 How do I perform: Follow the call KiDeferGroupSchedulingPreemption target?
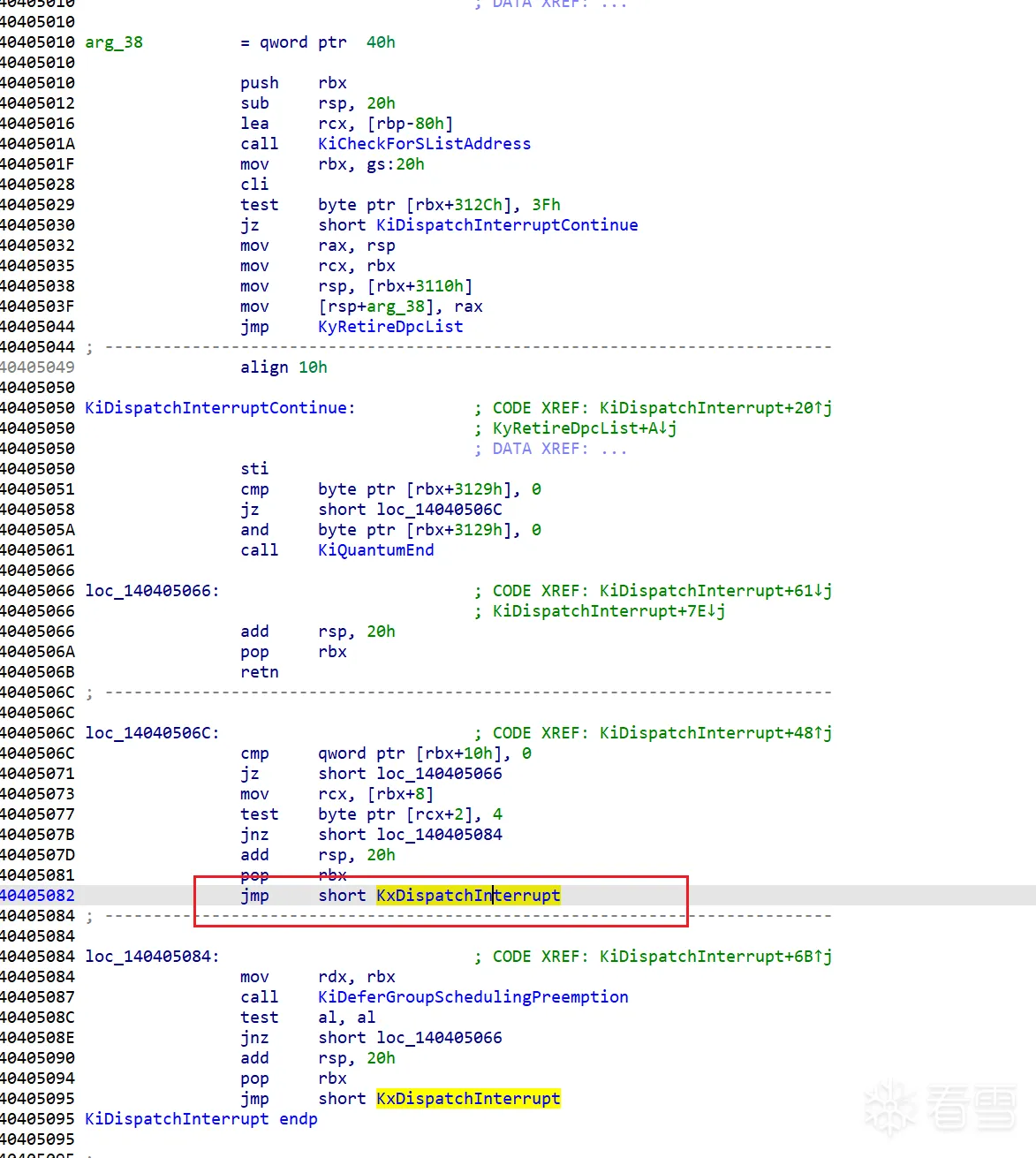[x=473, y=997]
